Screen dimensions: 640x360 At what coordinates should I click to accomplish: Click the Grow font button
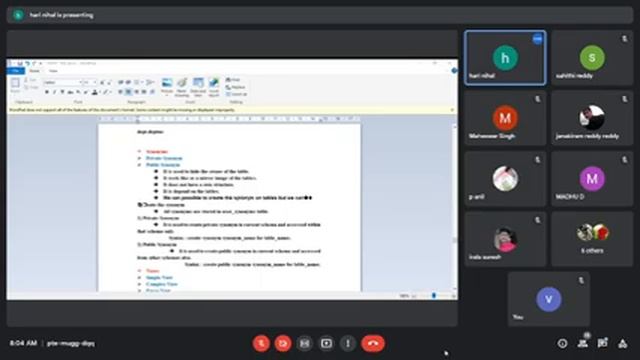click(102, 82)
